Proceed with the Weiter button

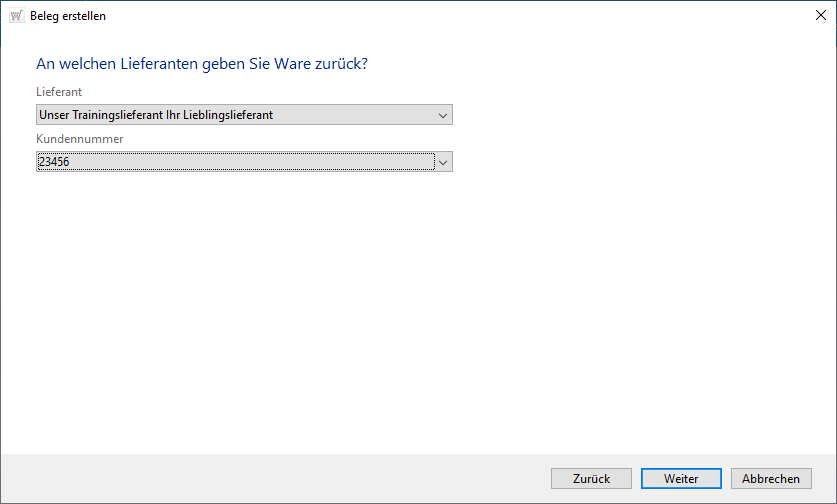(x=681, y=479)
